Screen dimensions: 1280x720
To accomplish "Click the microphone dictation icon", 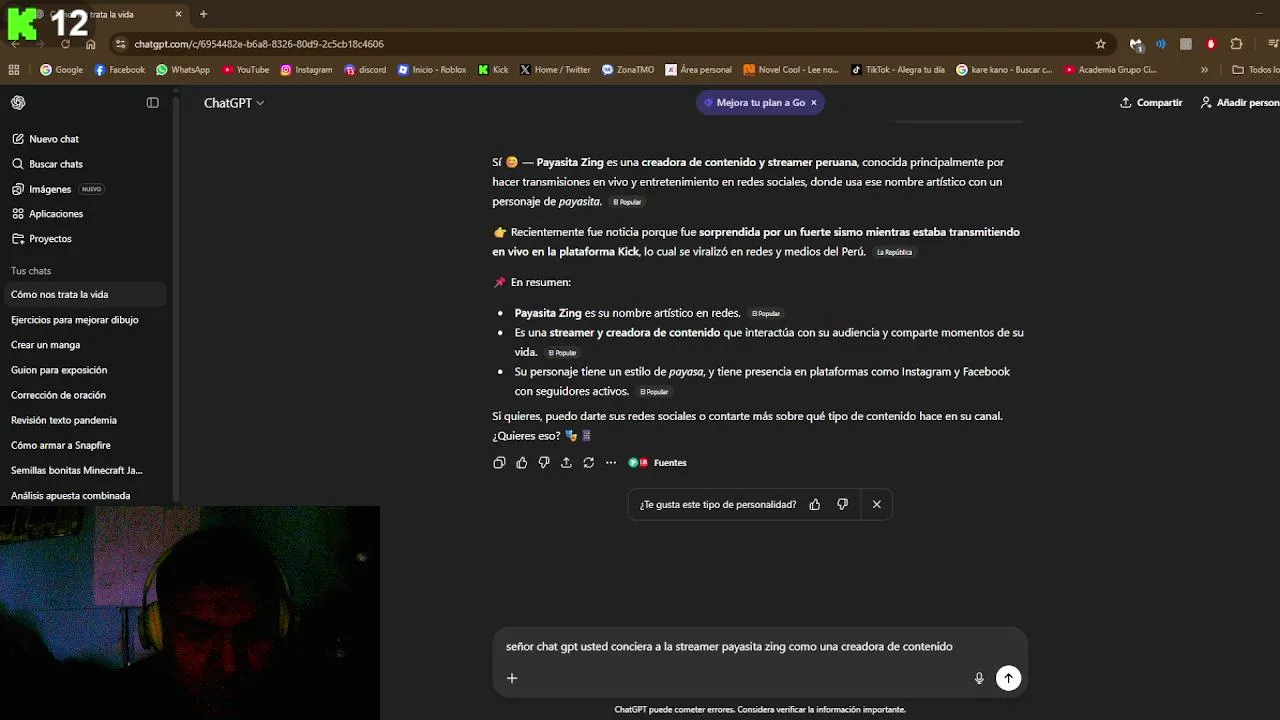I will coord(979,678).
